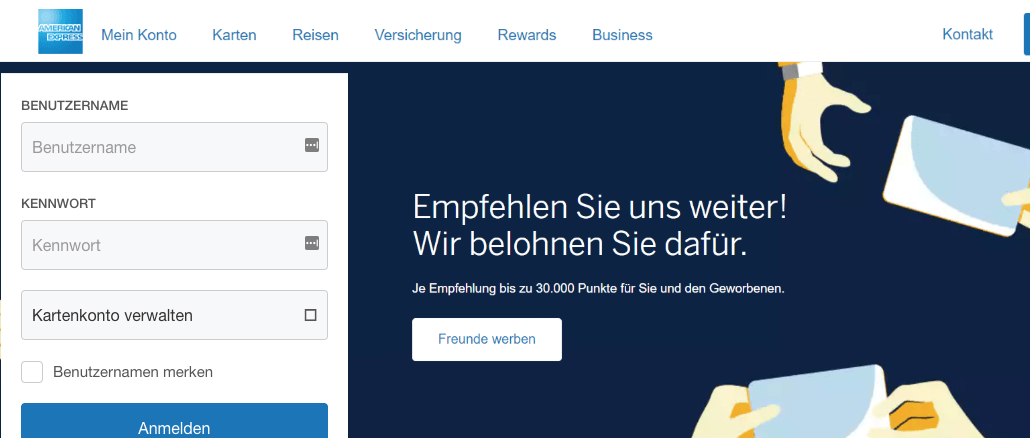Click the Freunde werben button
The height and width of the screenshot is (438, 1030).
click(487, 339)
